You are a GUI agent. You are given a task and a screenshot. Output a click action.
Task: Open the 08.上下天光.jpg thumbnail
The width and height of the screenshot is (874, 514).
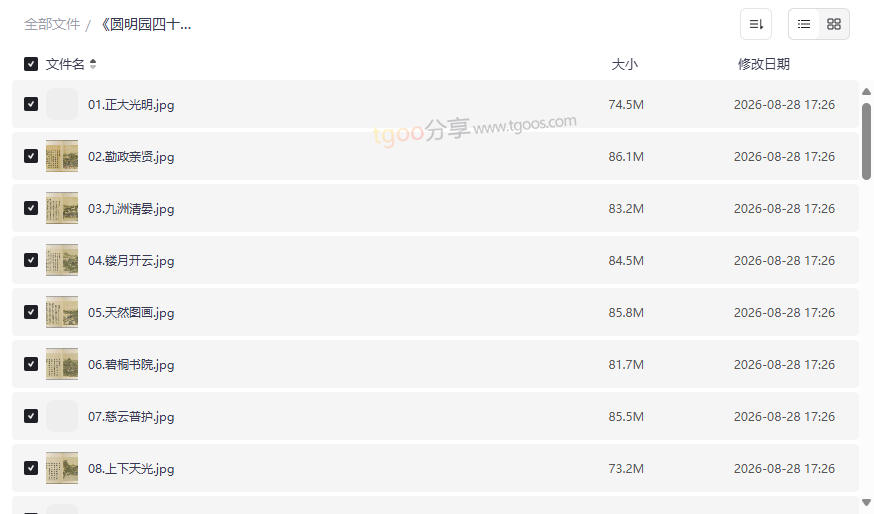[x=62, y=468]
